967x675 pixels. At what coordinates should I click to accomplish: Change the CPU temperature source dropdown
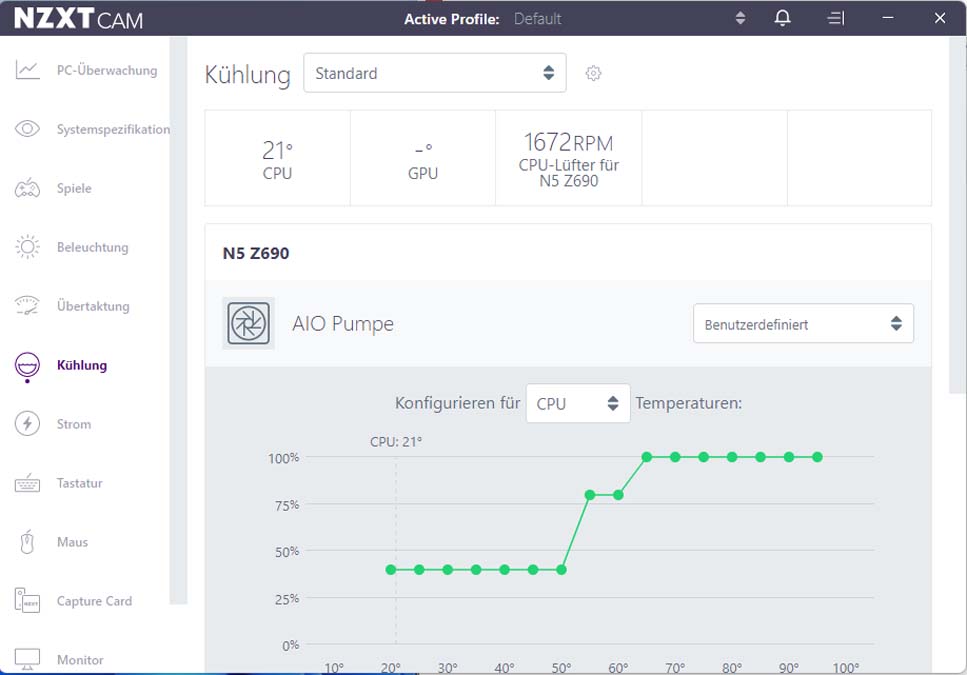click(x=578, y=403)
